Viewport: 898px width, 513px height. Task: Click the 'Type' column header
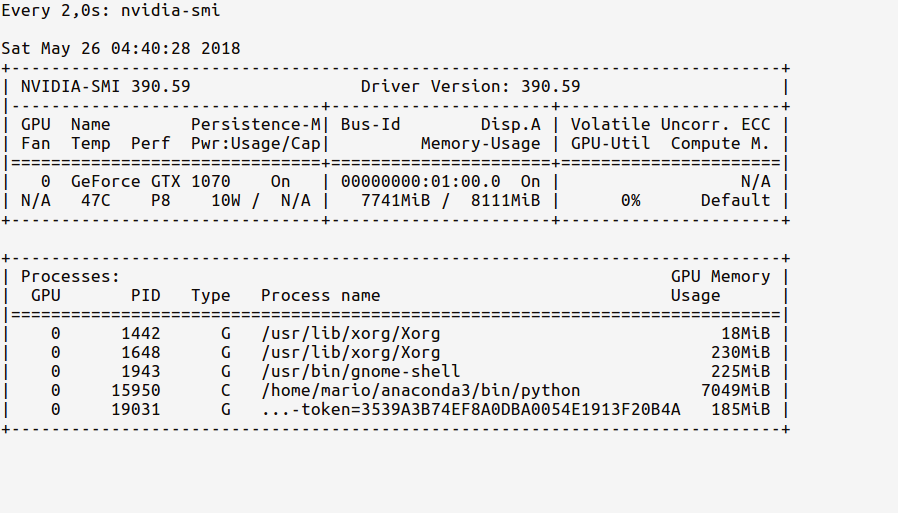point(211,295)
